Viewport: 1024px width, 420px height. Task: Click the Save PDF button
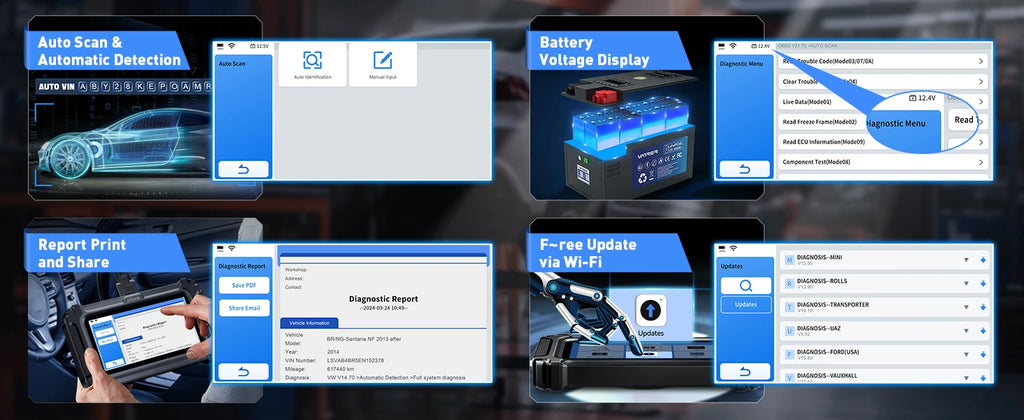(244, 285)
